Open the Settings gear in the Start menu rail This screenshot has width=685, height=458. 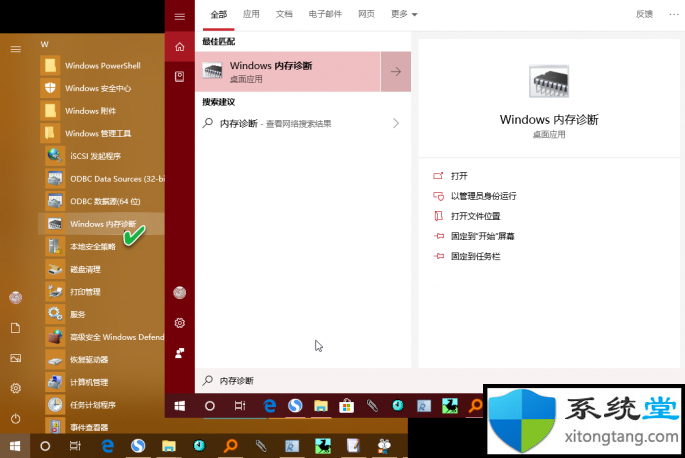coord(16,388)
